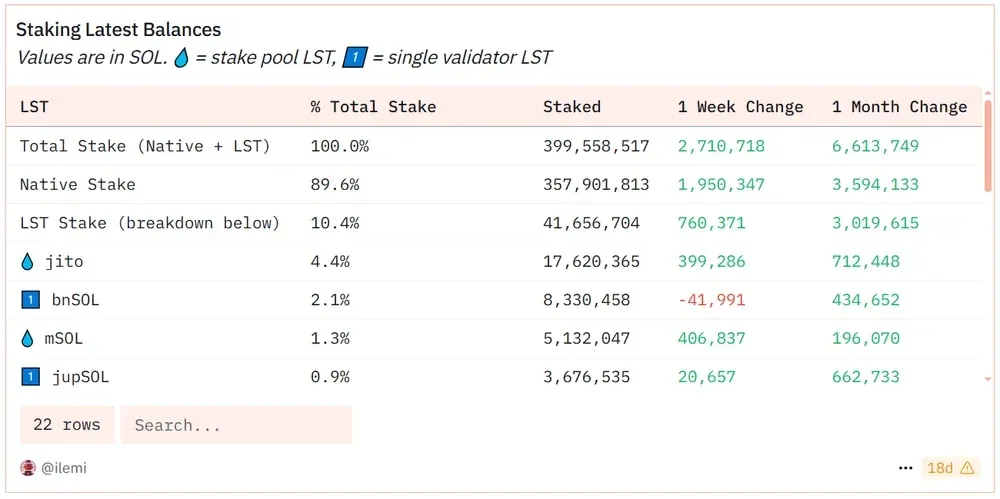Click the 10.4% cell for LST Stake

pyautogui.click(x=335, y=223)
